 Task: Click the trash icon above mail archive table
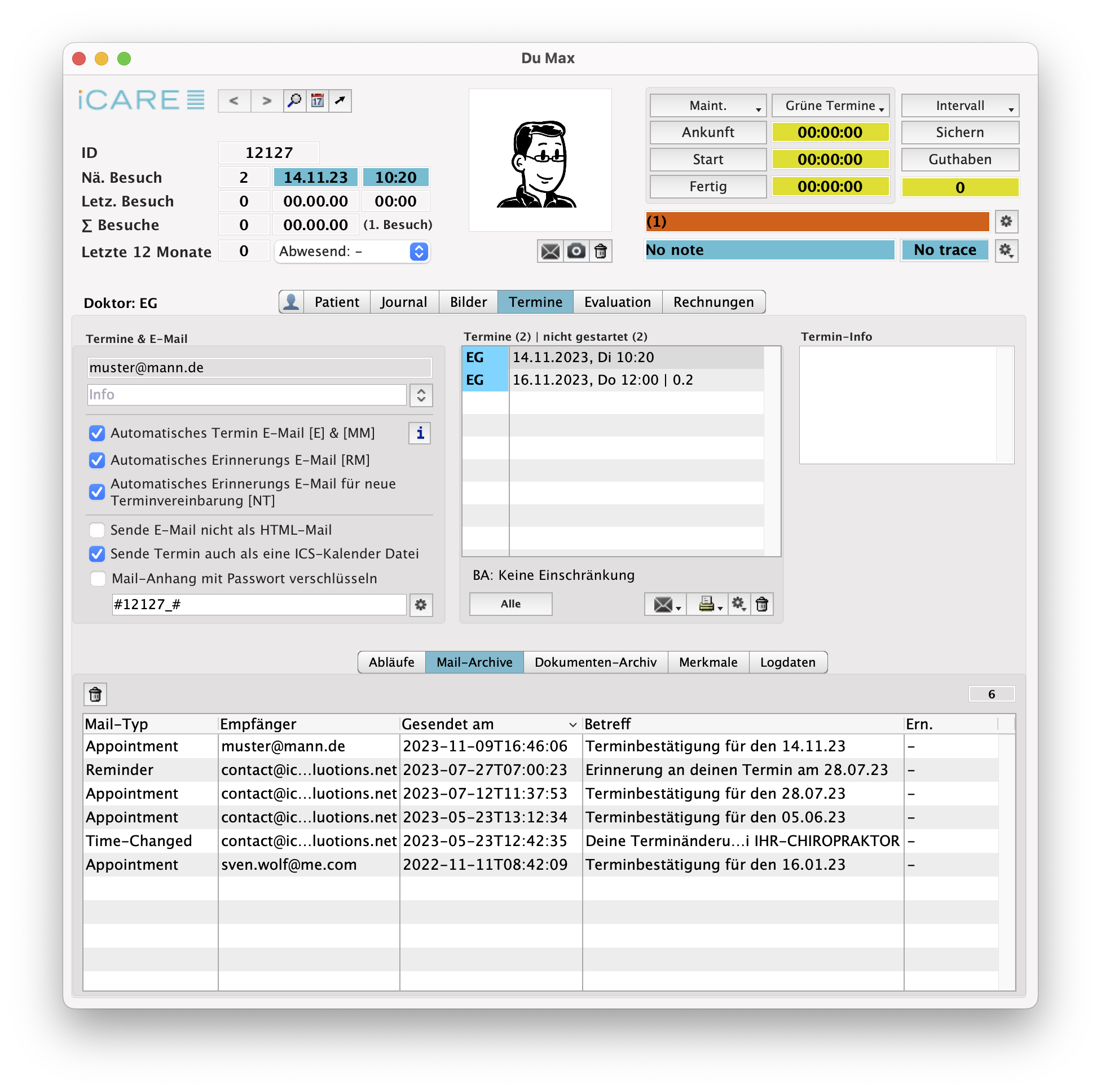coord(95,694)
